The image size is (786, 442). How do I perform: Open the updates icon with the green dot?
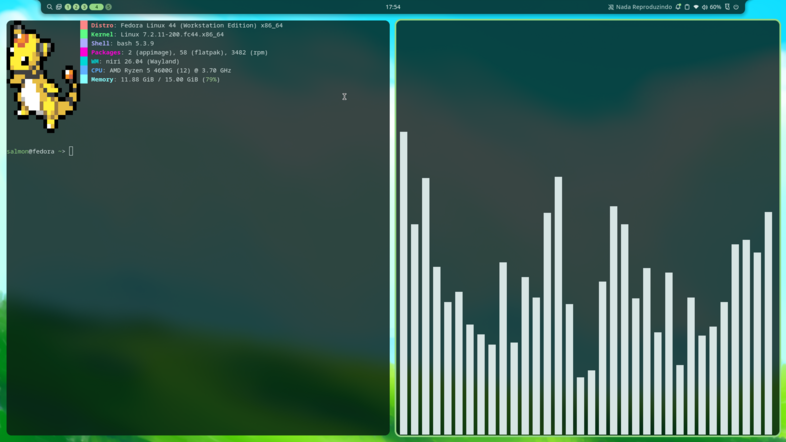point(678,7)
